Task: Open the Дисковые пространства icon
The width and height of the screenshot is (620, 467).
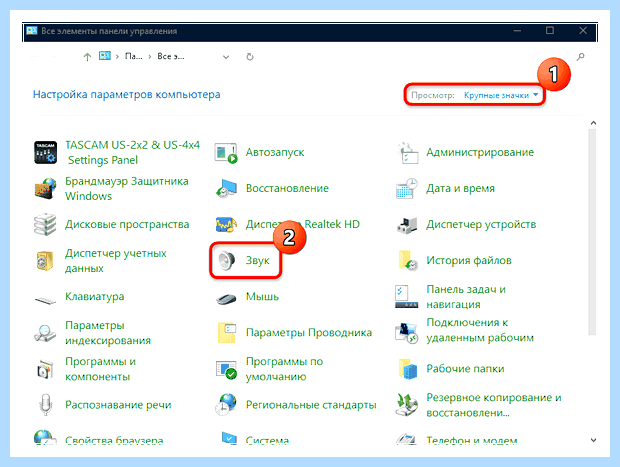Action: pyautogui.click(x=45, y=225)
